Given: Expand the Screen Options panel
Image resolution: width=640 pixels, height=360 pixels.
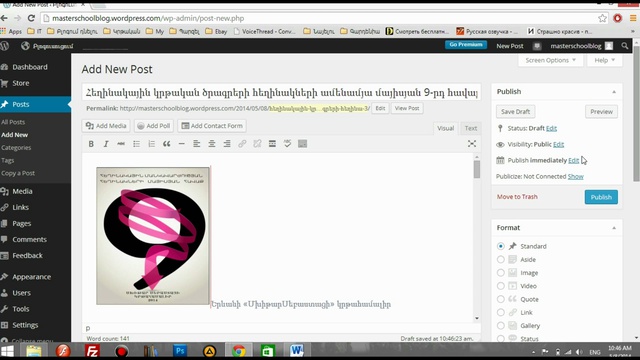Looking at the screenshot, I should (x=551, y=60).
